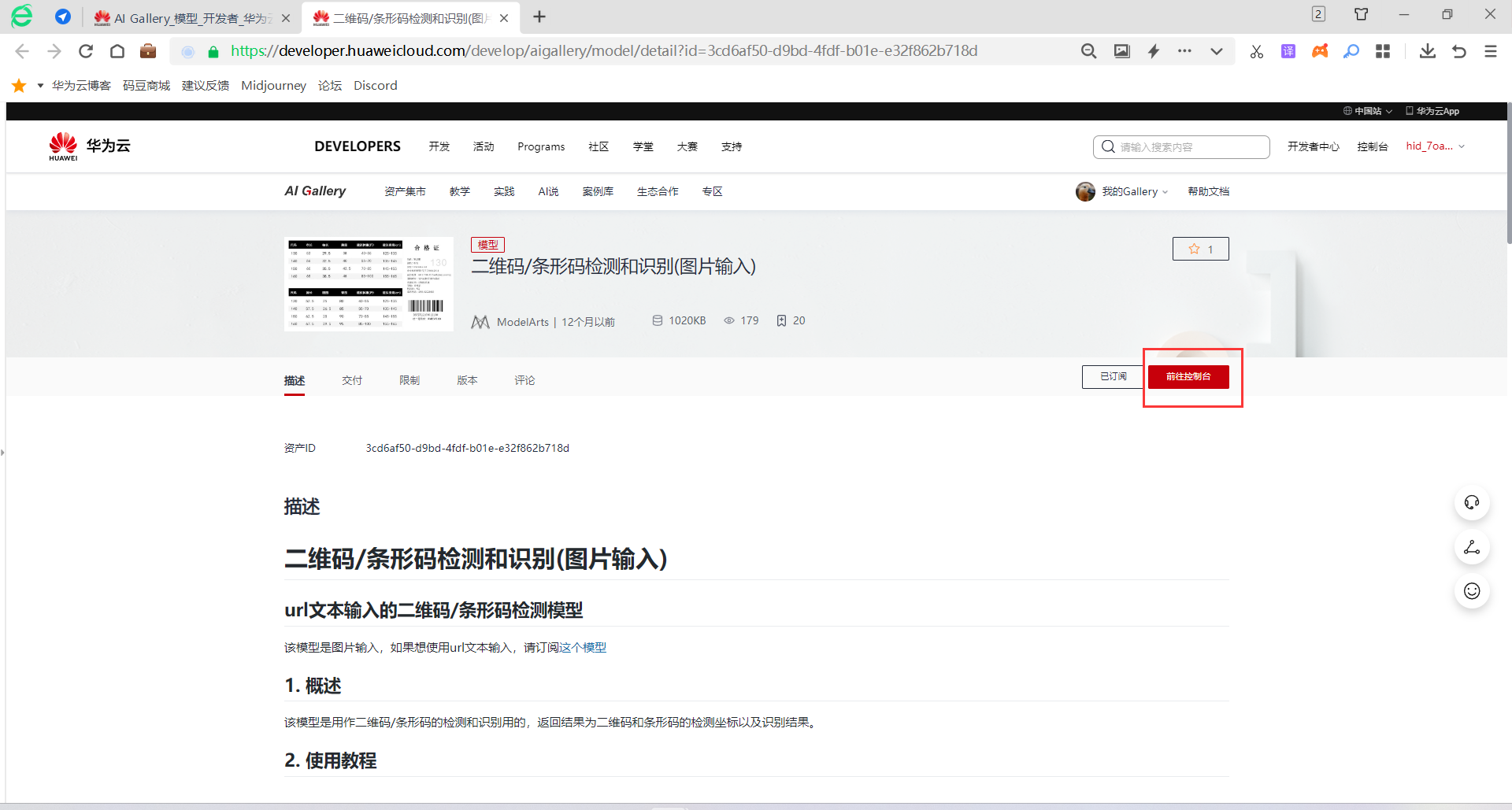
Task: Open the 版本 tab
Action: click(x=467, y=380)
